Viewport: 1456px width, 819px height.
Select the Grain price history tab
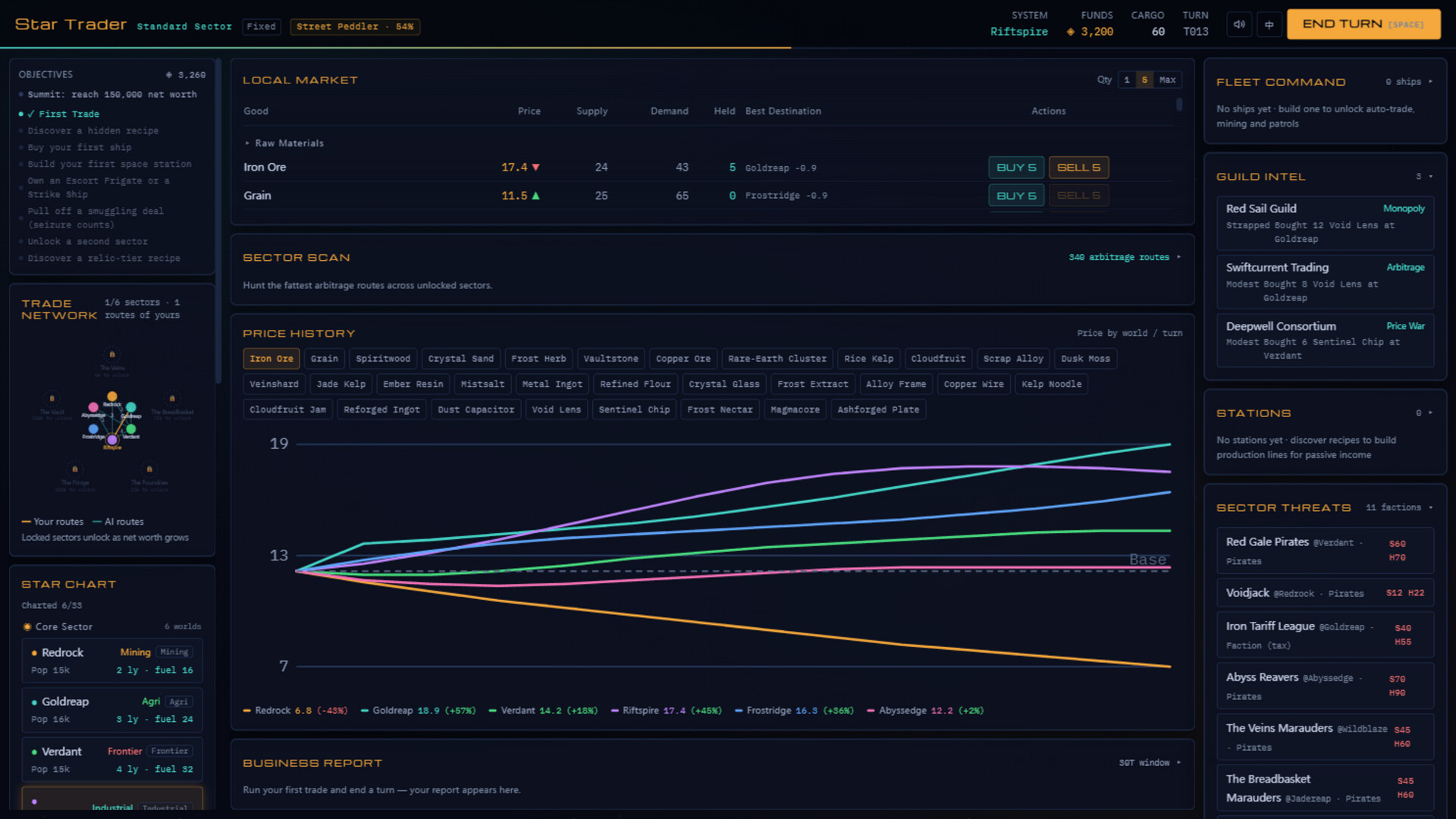click(325, 359)
